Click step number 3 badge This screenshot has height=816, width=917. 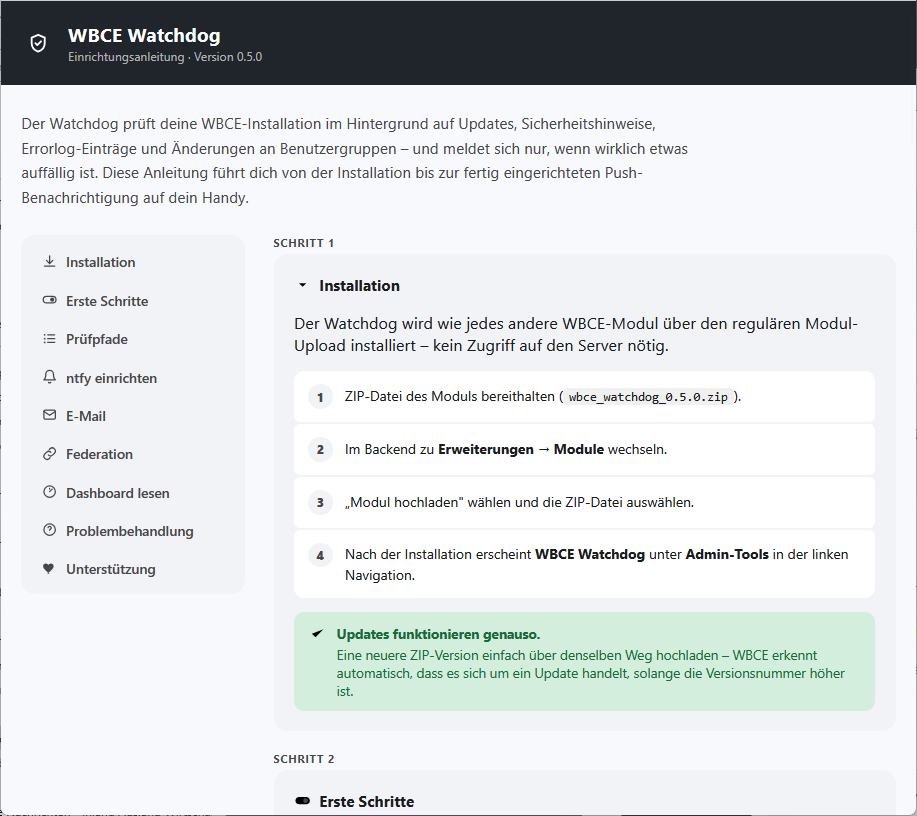point(320,502)
